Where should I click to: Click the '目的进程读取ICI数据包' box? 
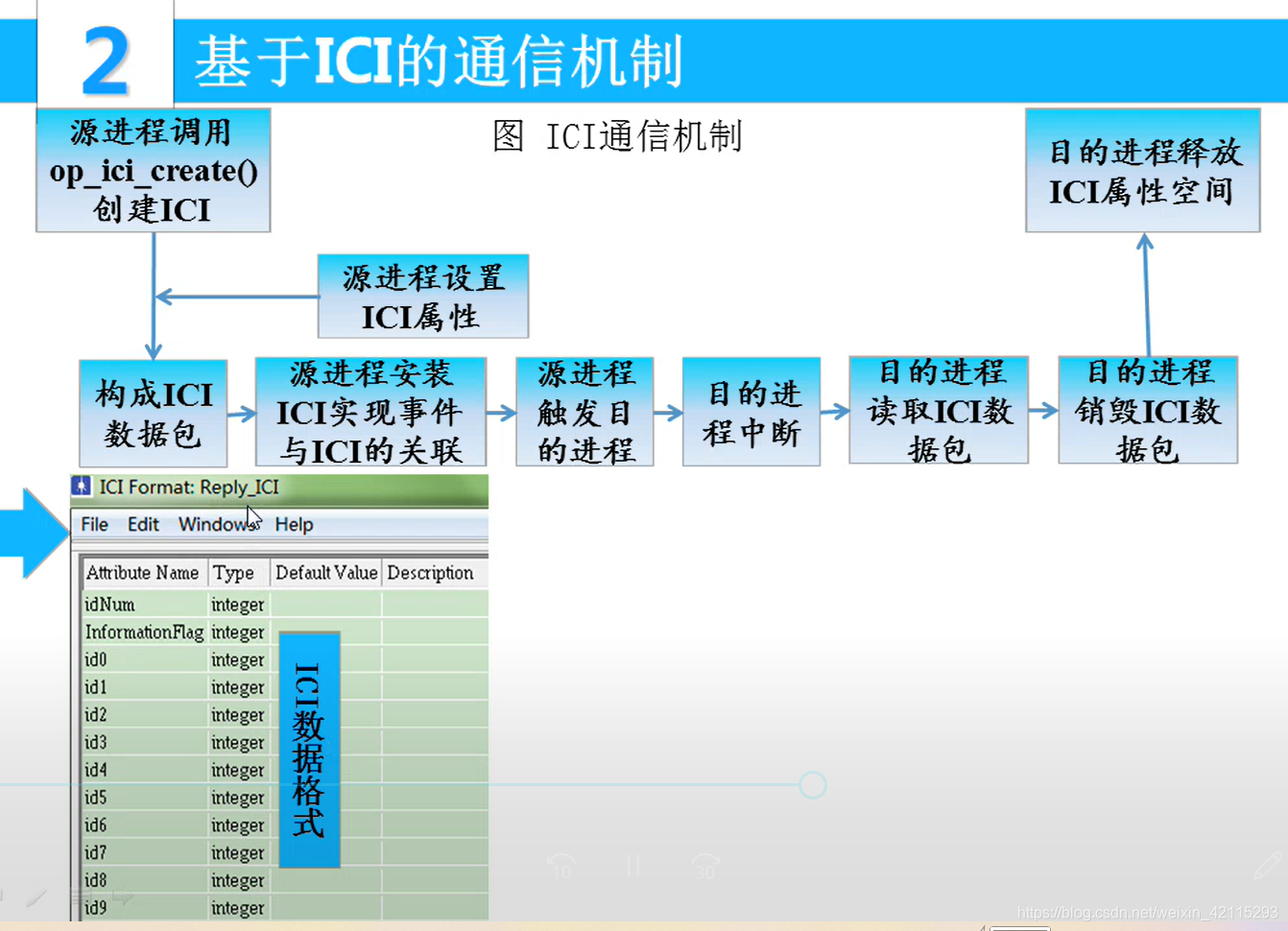(x=939, y=410)
